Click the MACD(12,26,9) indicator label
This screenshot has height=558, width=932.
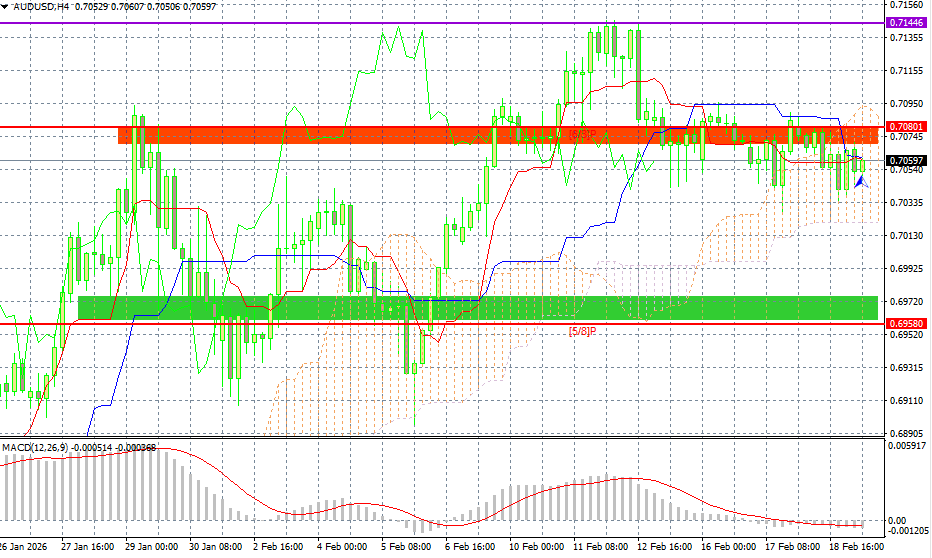(35, 447)
